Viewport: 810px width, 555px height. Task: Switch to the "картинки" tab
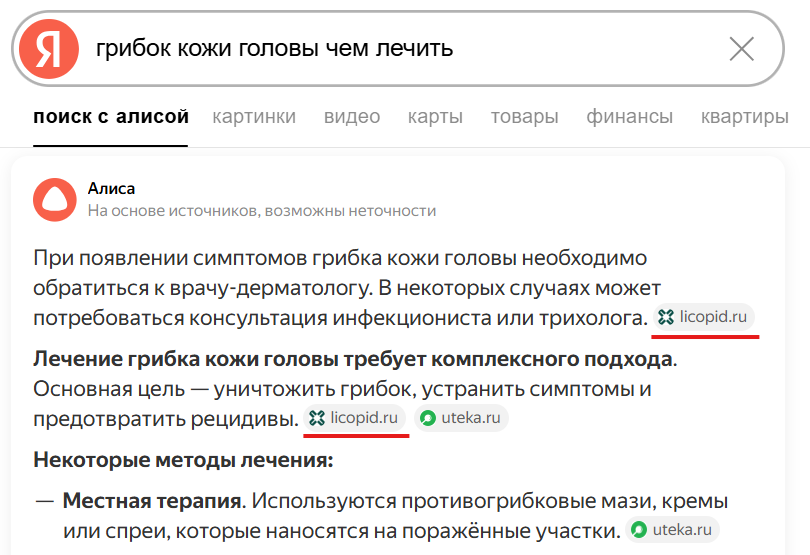pyautogui.click(x=254, y=117)
